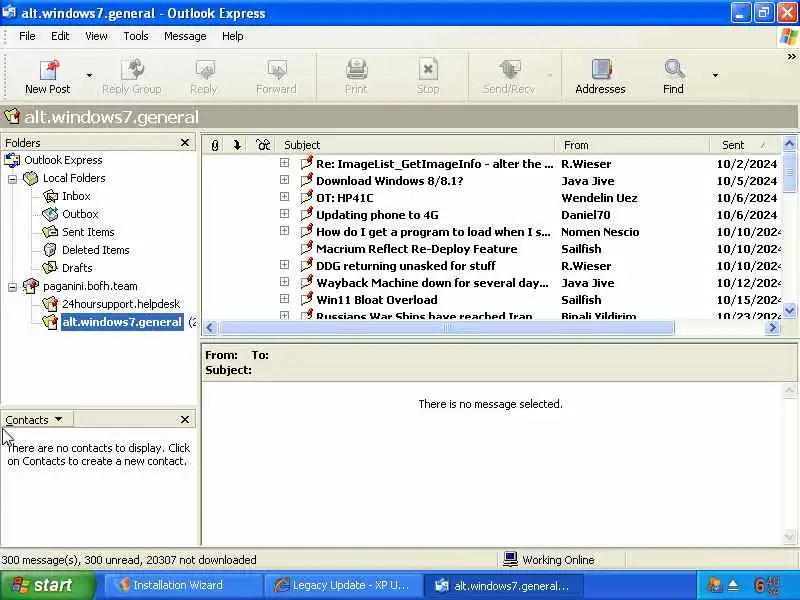This screenshot has height=600, width=800.
Task: Select the Local Folders icon
Action: (31, 178)
